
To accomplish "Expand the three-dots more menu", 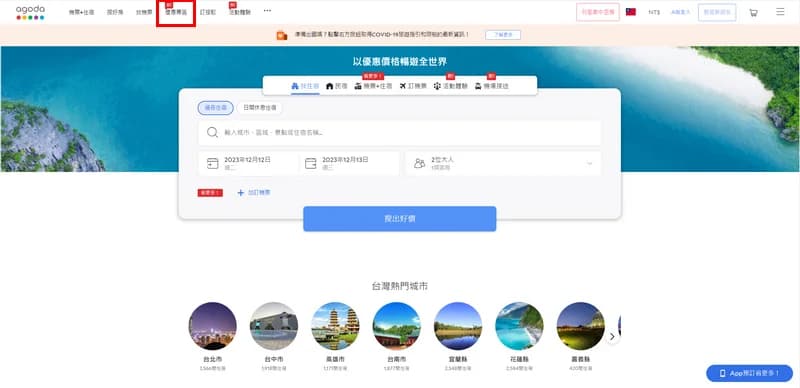I will point(267,10).
